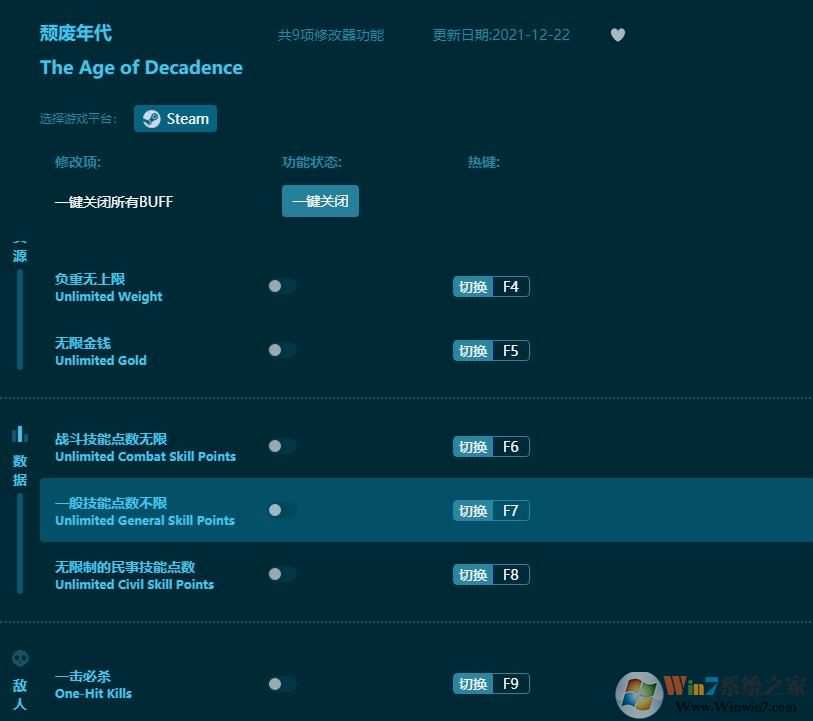Click the heart favorite icon
The image size is (813, 721).
coord(618,35)
